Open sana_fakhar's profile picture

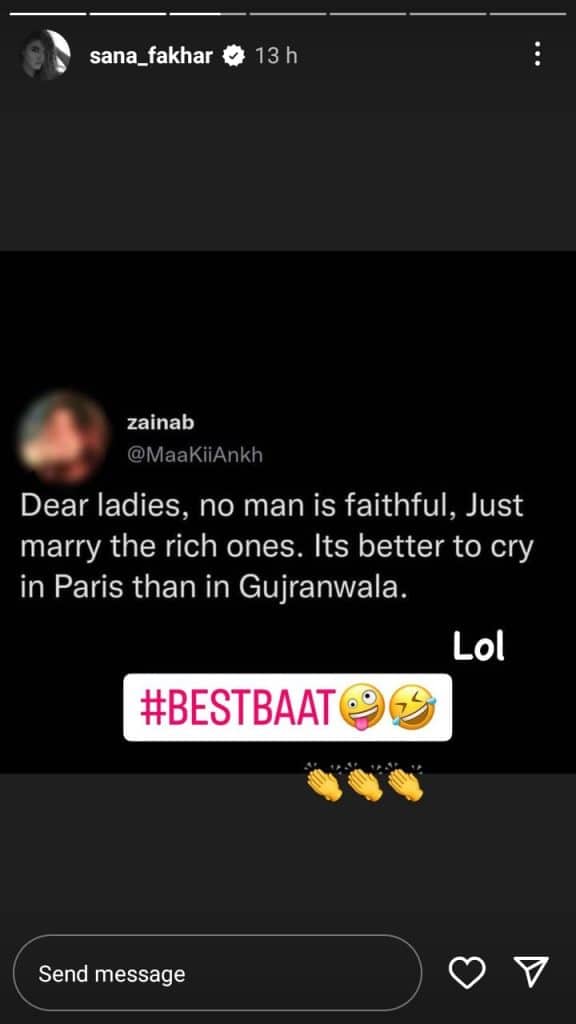click(x=46, y=54)
